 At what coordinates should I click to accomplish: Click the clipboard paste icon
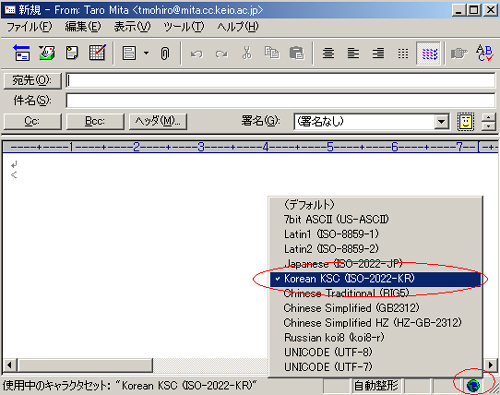pos(297,53)
